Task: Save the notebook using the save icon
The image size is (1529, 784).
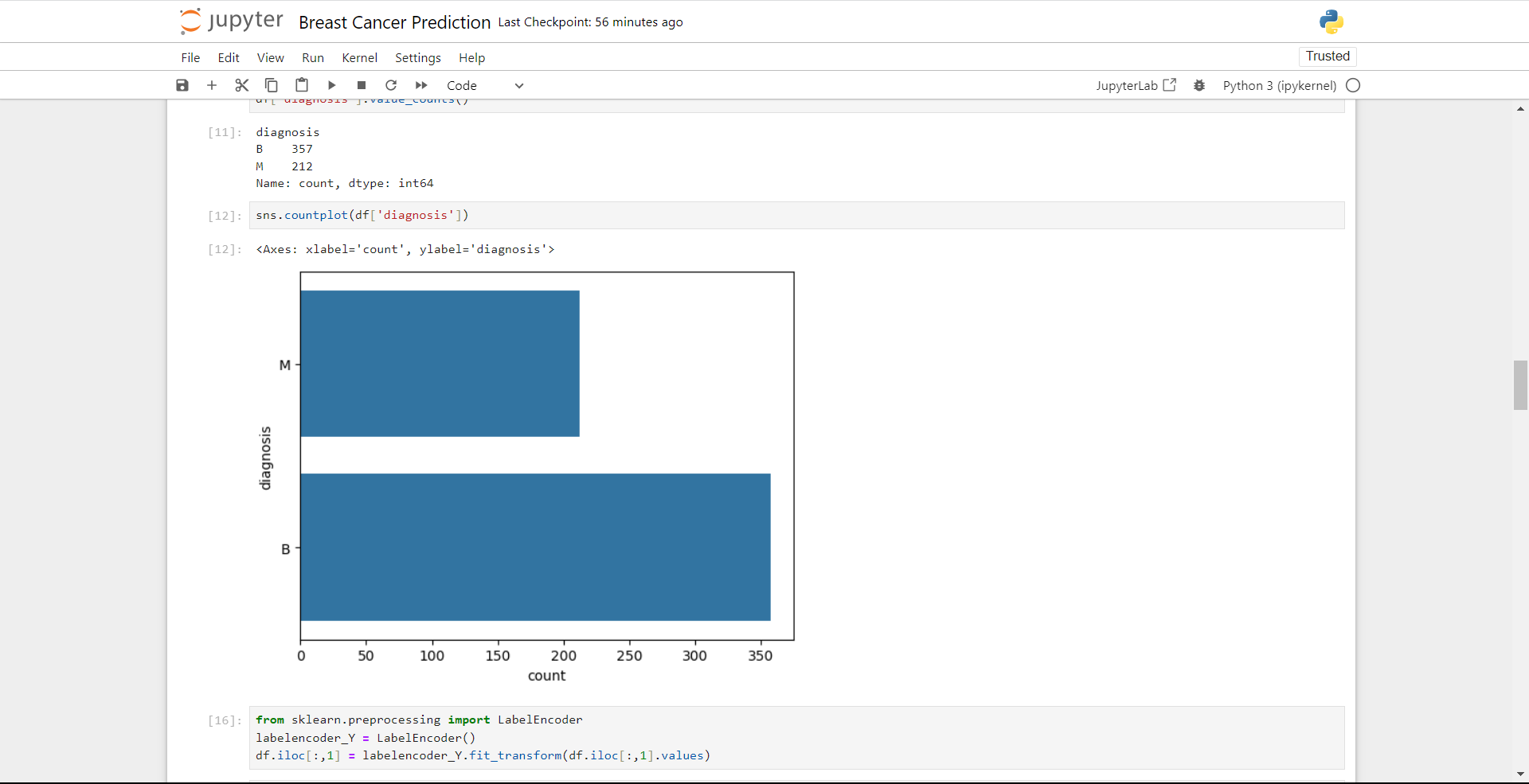Action: tap(182, 85)
